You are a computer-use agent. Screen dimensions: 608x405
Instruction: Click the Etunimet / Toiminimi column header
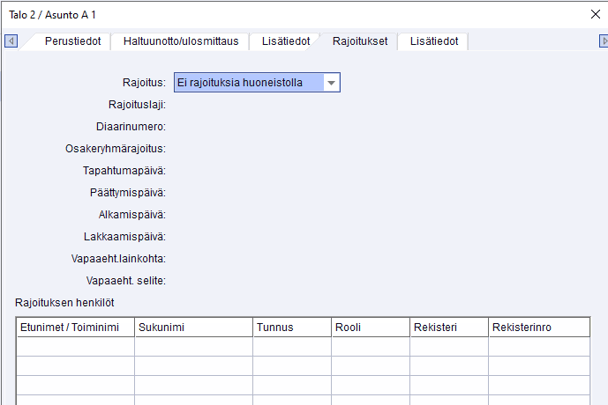[76, 327]
